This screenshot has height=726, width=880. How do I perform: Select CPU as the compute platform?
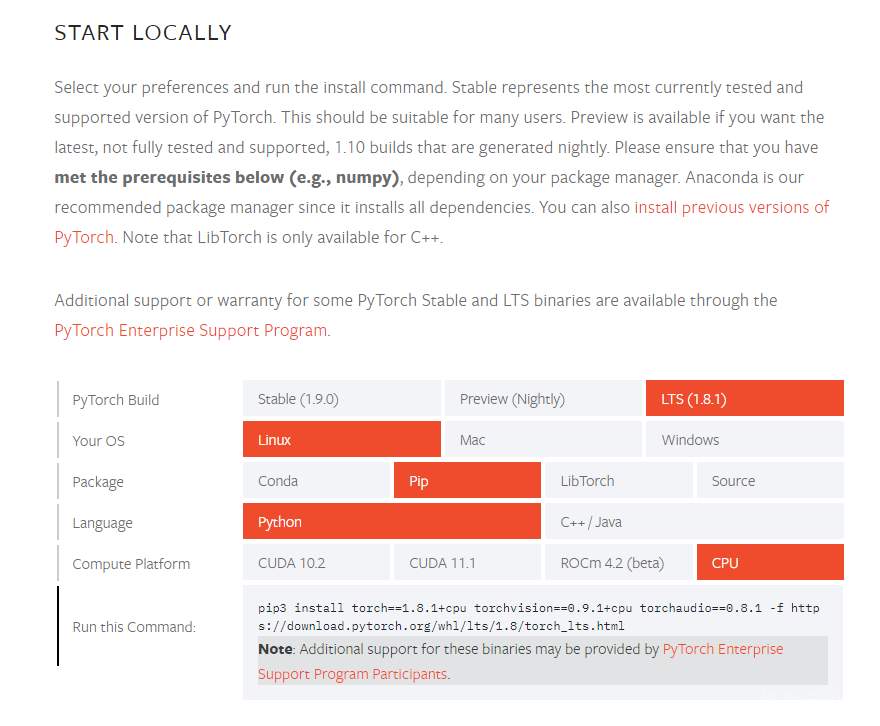pos(769,563)
